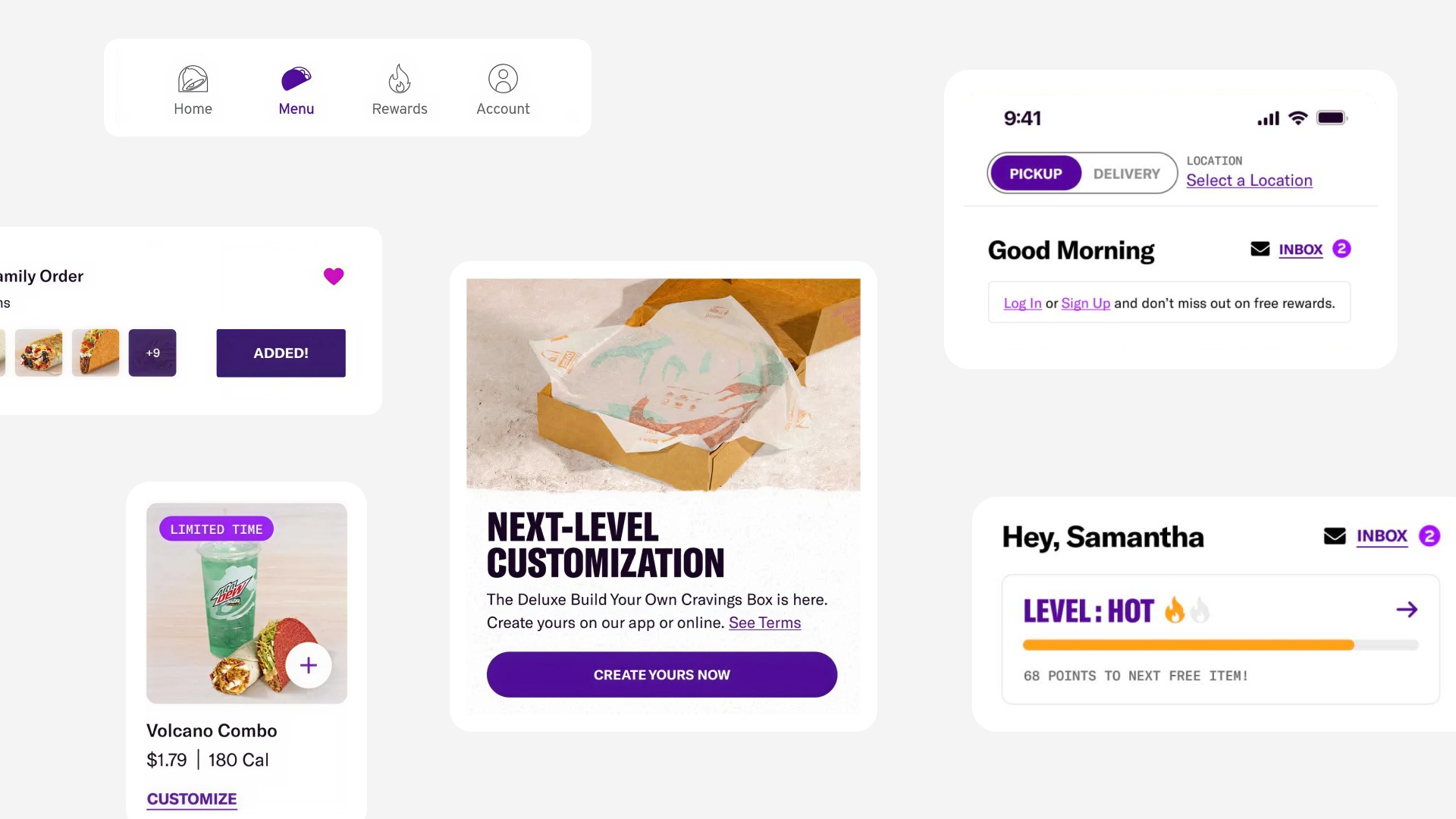Click Create Yours Now button
This screenshot has height=819, width=1456.
point(662,675)
